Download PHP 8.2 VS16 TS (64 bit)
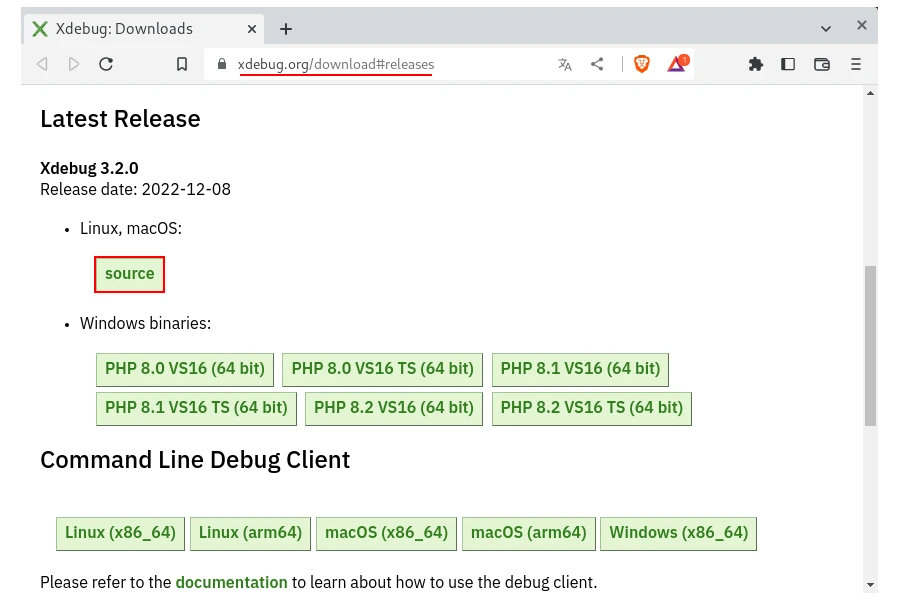The width and height of the screenshot is (900, 600). tap(592, 408)
